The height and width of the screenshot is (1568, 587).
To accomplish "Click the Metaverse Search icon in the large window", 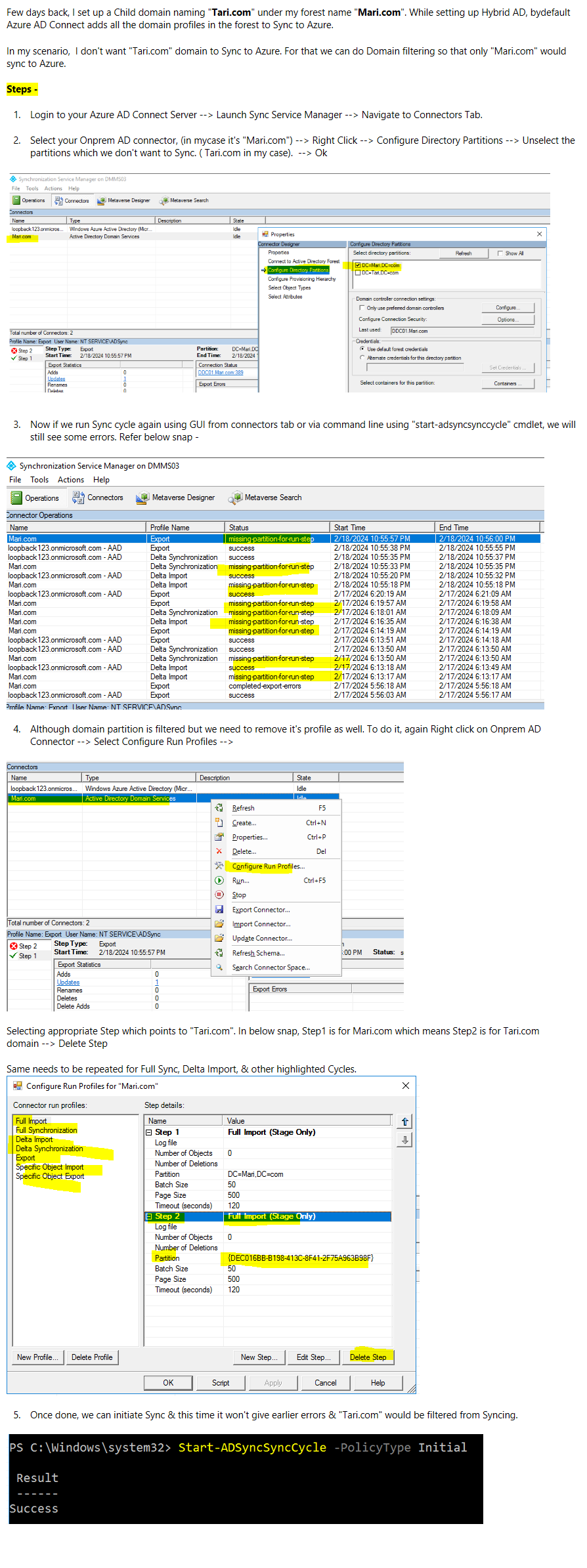I will pos(235,498).
